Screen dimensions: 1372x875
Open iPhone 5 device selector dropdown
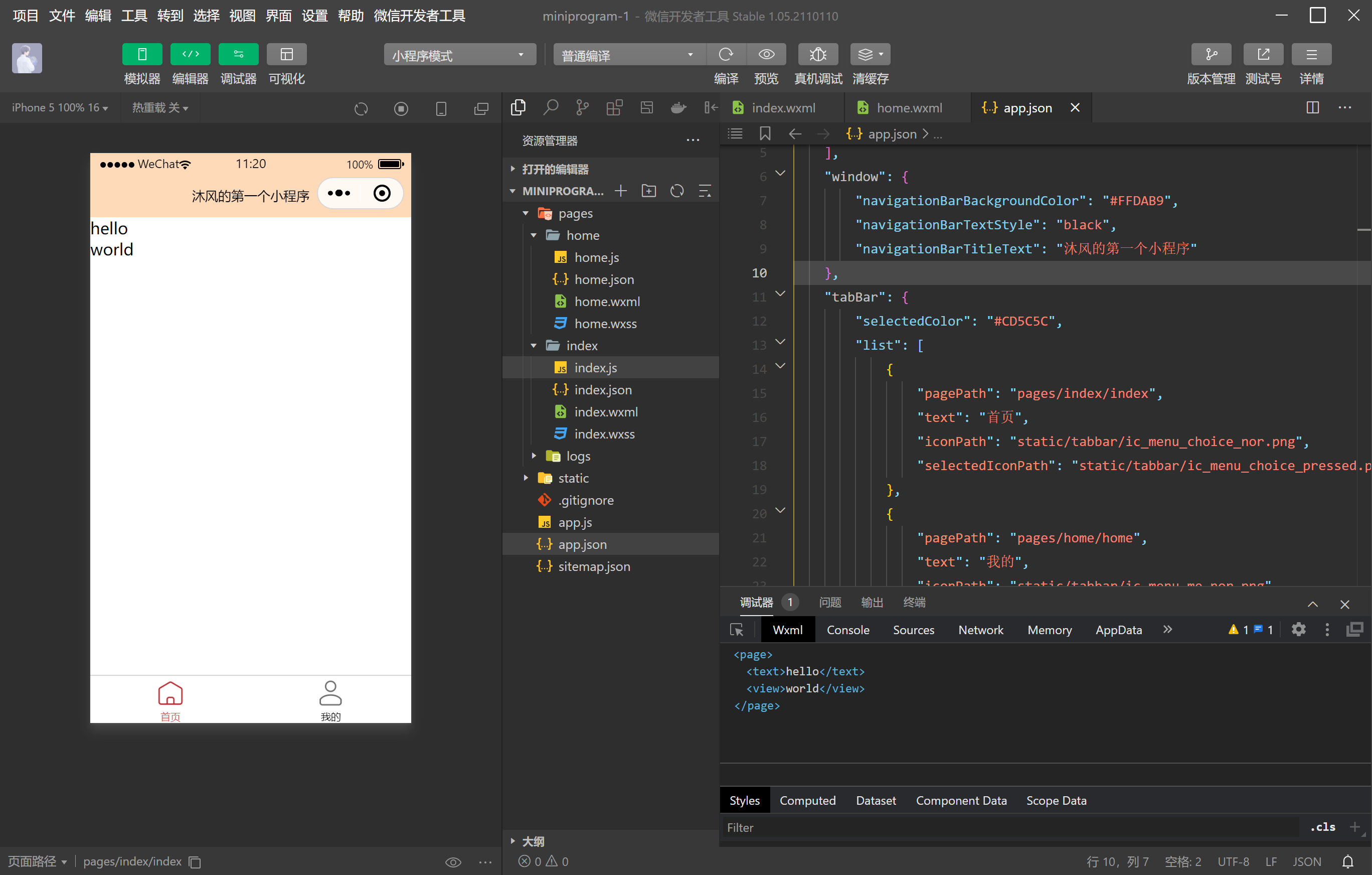[60, 108]
